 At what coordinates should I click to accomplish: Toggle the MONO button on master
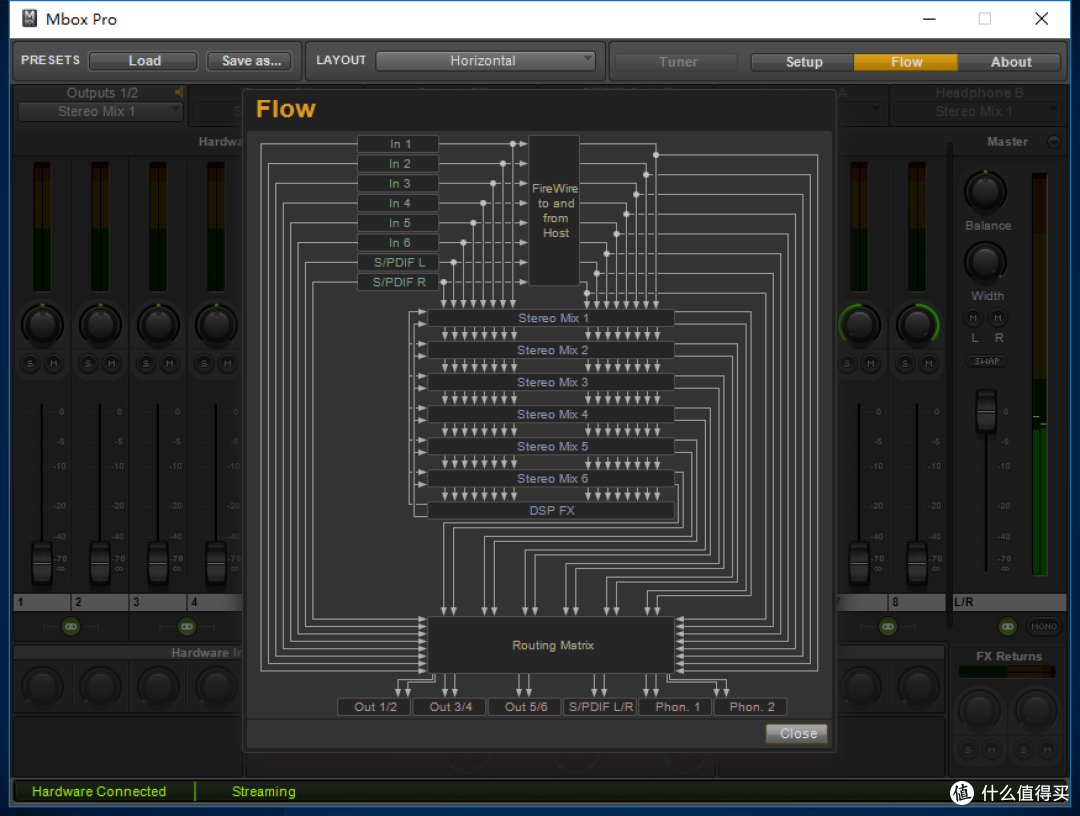pos(1044,627)
